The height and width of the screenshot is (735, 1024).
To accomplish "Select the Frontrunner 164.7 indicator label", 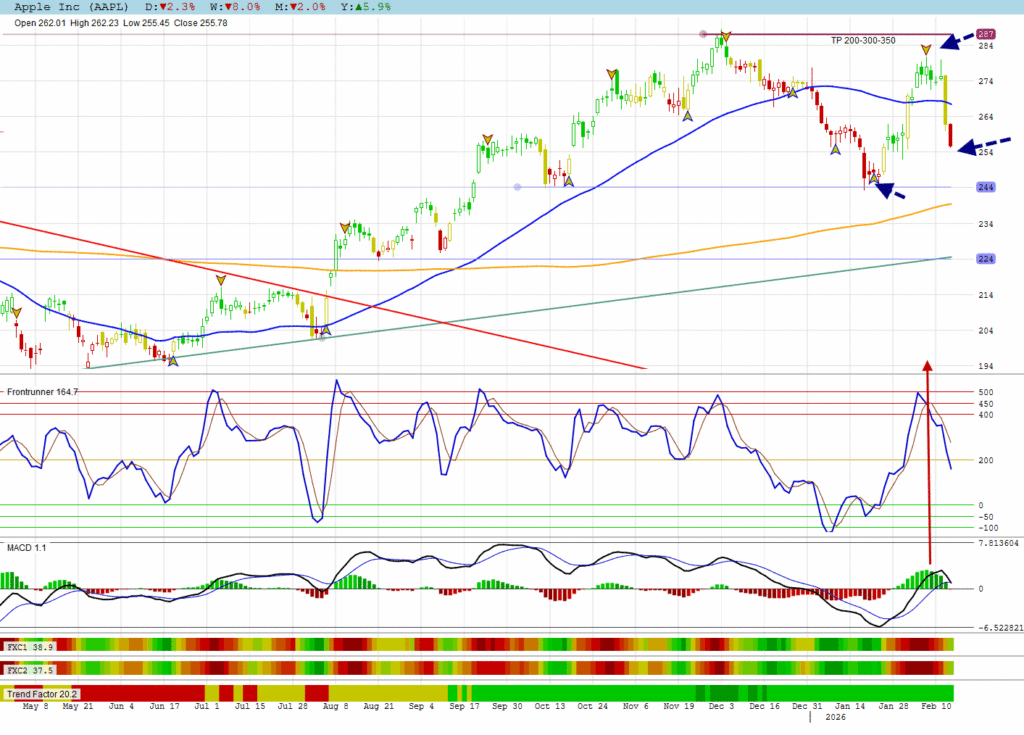I will tap(42, 392).
